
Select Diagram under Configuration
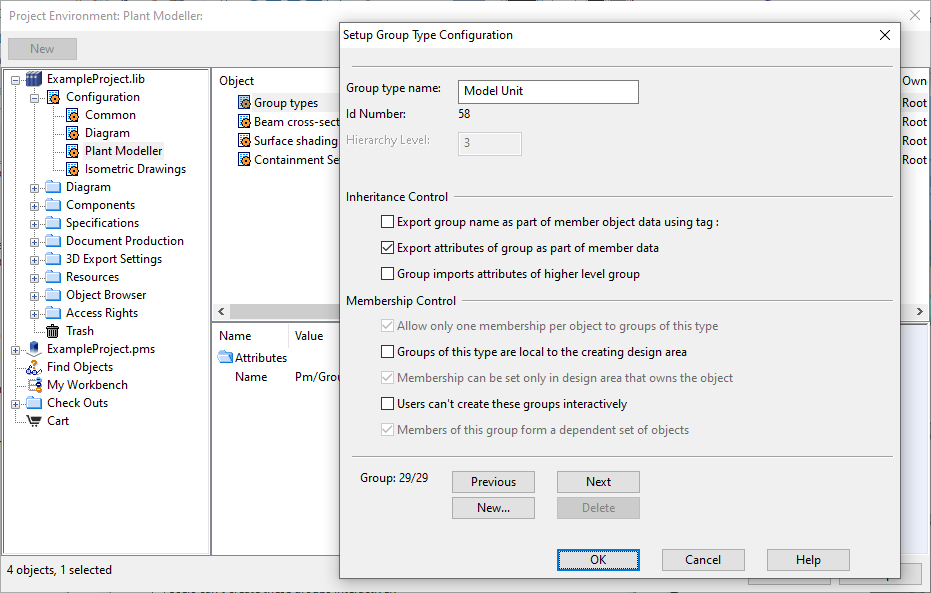(107, 133)
